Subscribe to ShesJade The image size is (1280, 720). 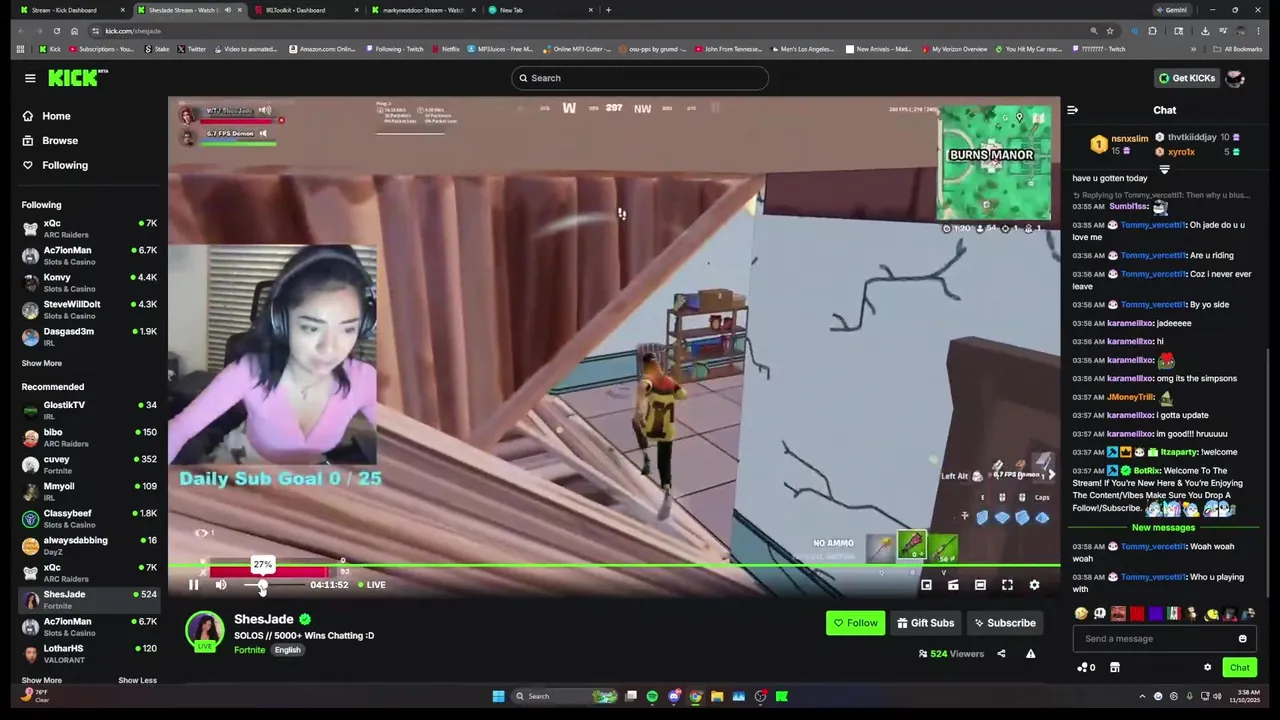tap(1005, 623)
